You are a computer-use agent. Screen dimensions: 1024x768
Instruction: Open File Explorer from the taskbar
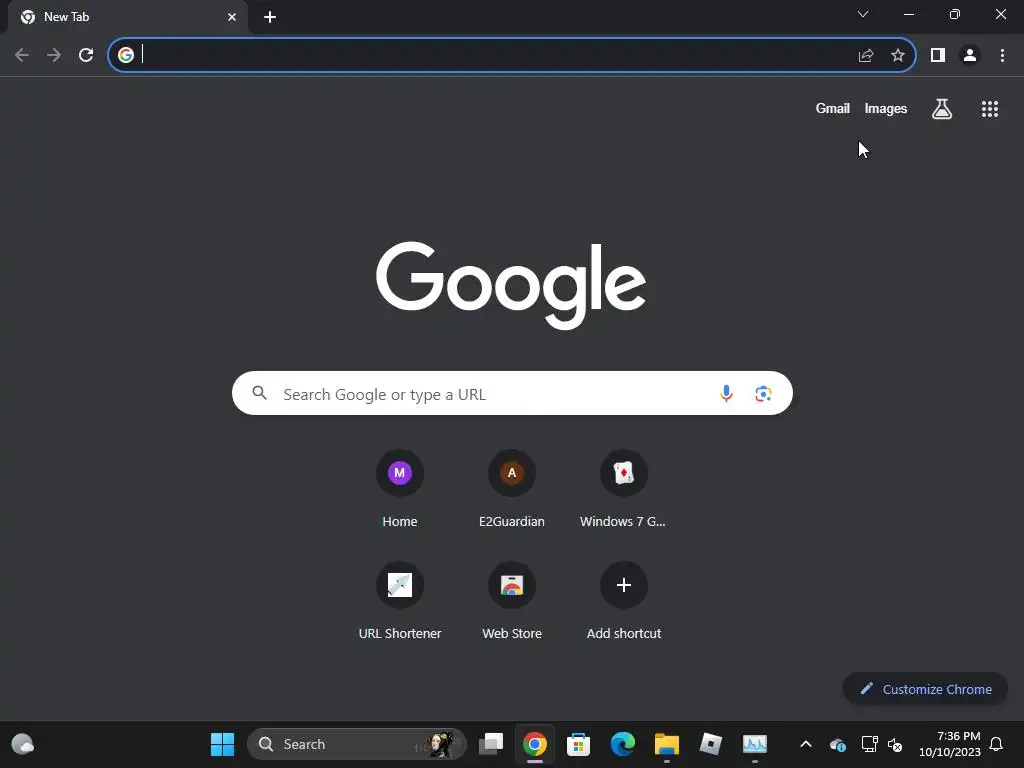click(667, 744)
